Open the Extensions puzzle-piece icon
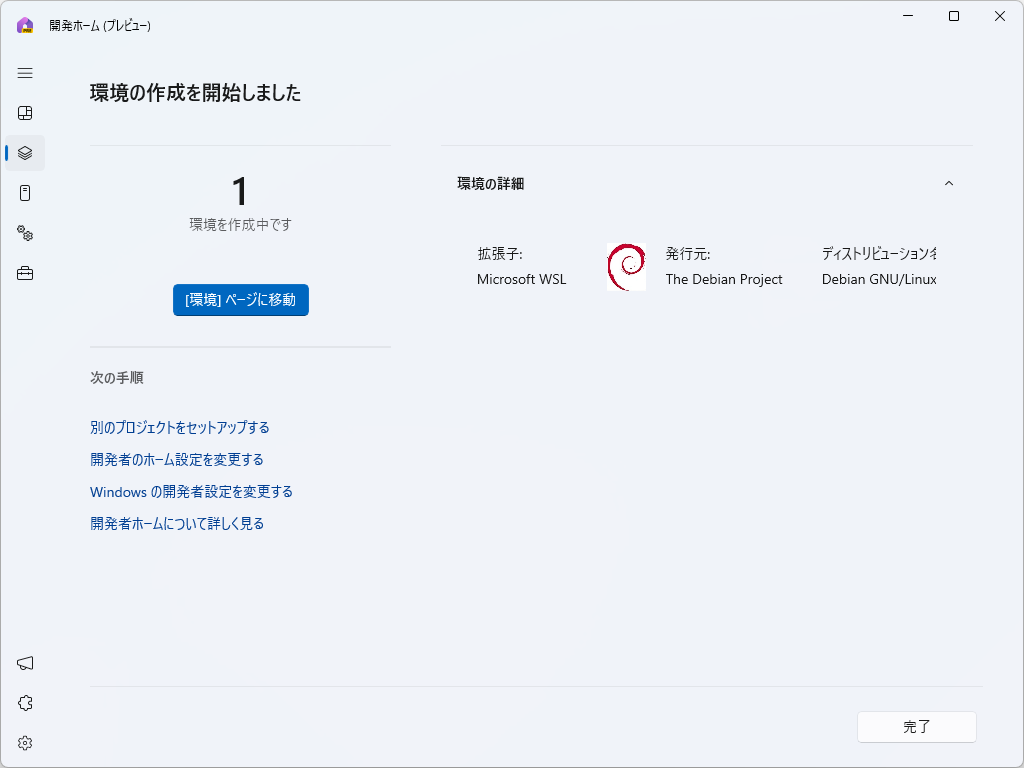The width and height of the screenshot is (1024, 768). [25, 702]
